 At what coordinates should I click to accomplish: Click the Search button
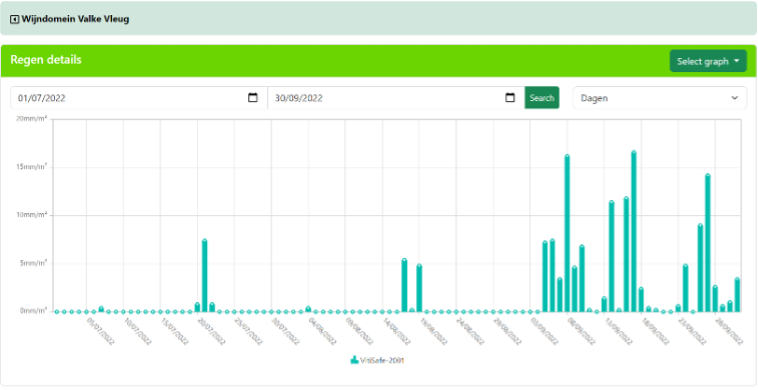pos(541,98)
